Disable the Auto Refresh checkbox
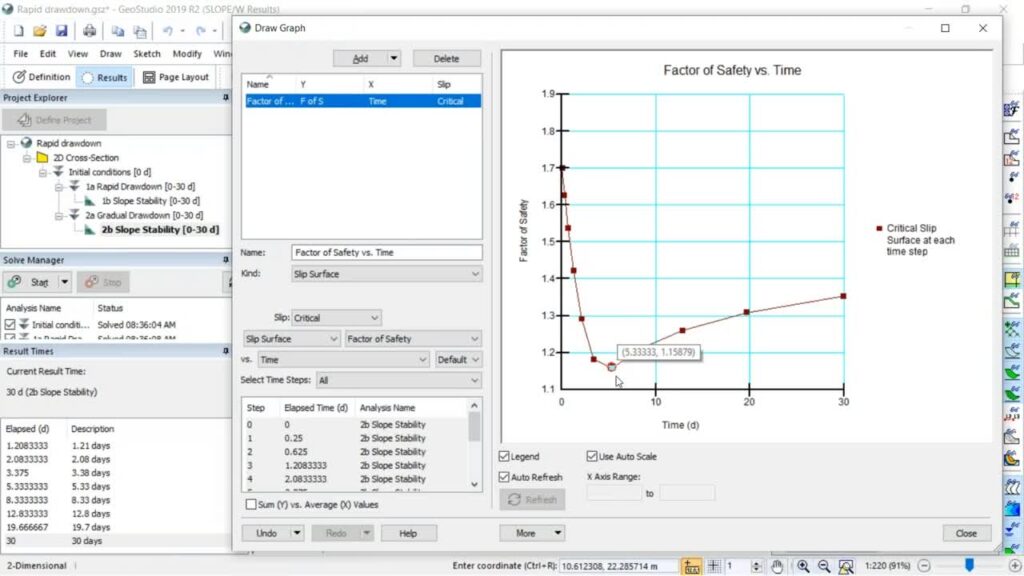Viewport: 1024px width, 576px height. 504,477
